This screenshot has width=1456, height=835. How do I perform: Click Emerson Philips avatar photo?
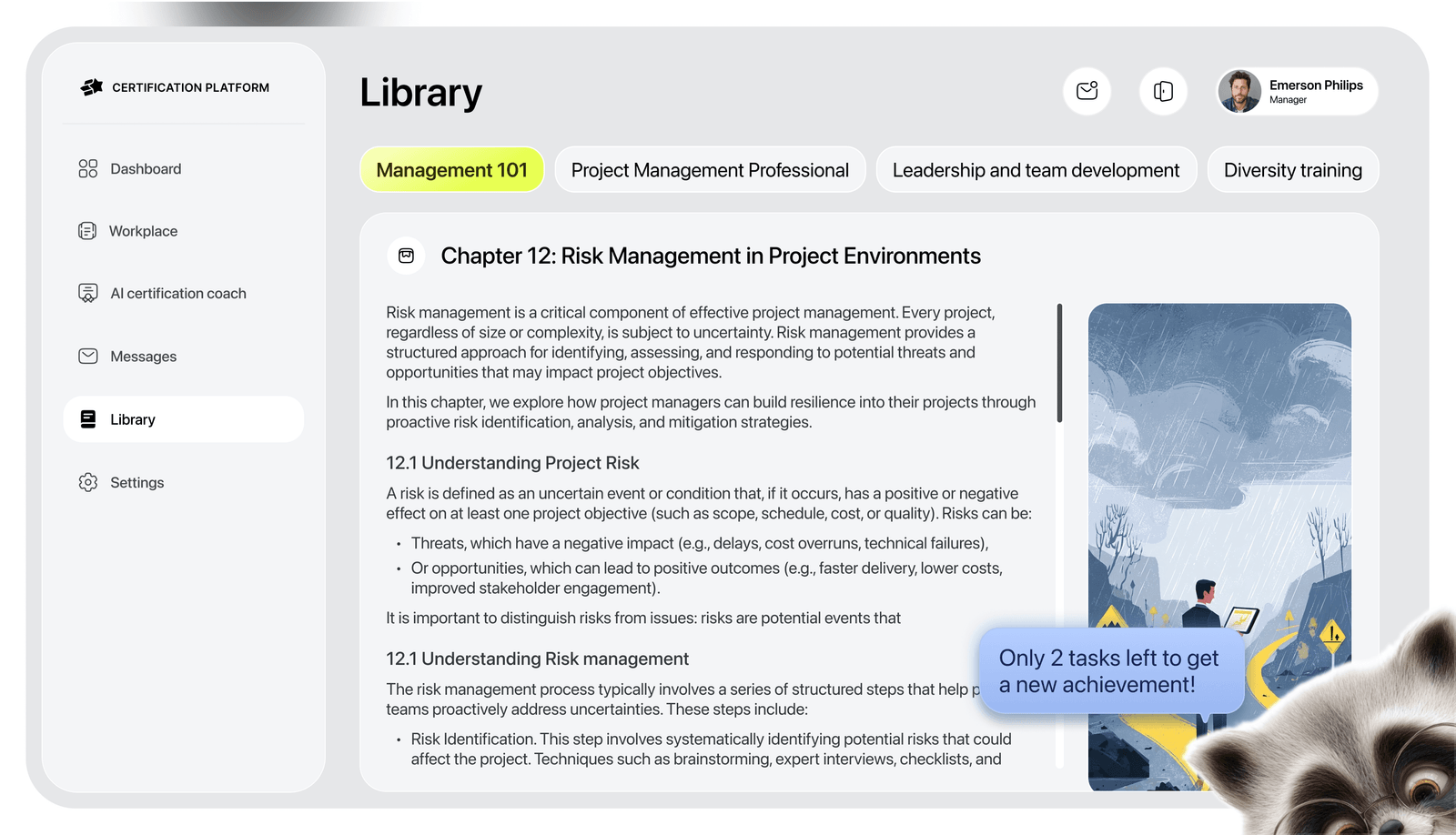(x=1239, y=91)
